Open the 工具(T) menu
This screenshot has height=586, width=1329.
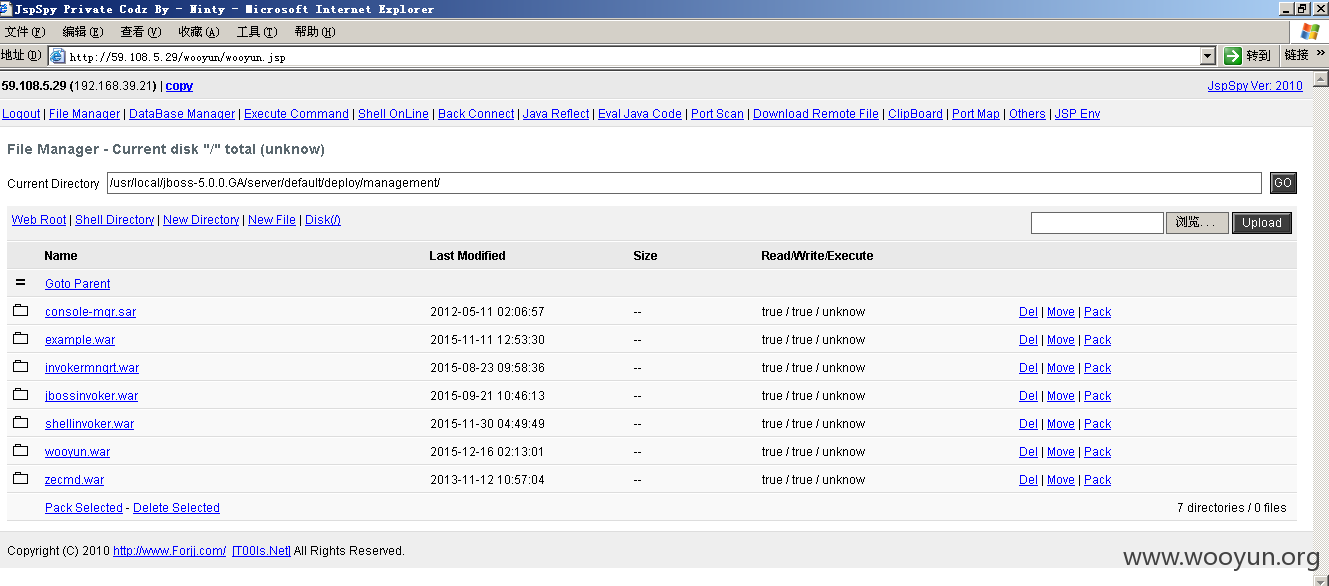(x=257, y=32)
